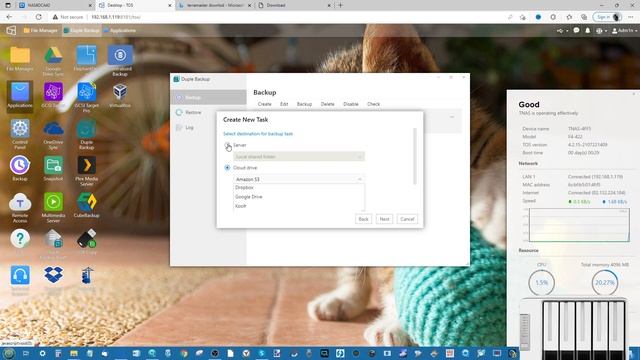
Task: Open the TOS messages speech bubble icon
Action: click(576, 30)
